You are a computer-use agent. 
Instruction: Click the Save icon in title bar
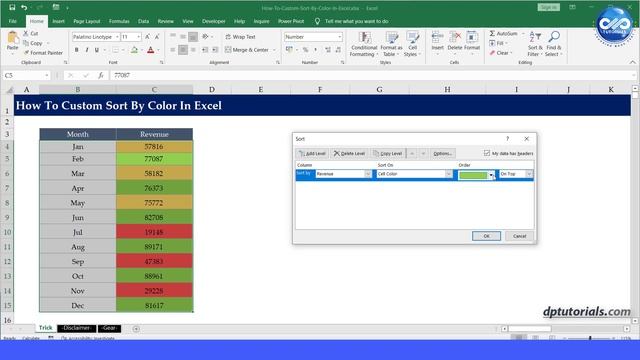(12, 7)
